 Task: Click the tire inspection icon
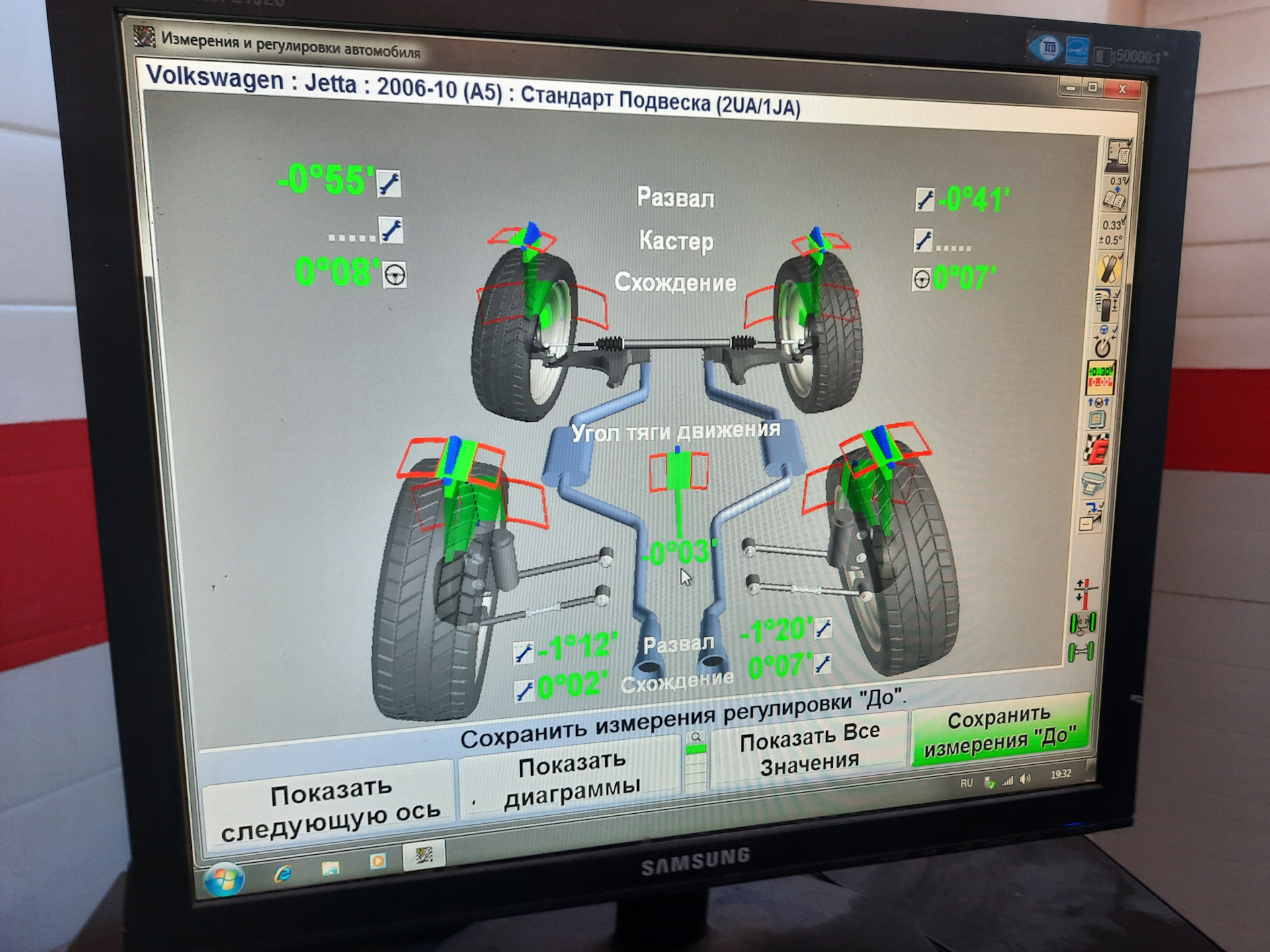1109,269
